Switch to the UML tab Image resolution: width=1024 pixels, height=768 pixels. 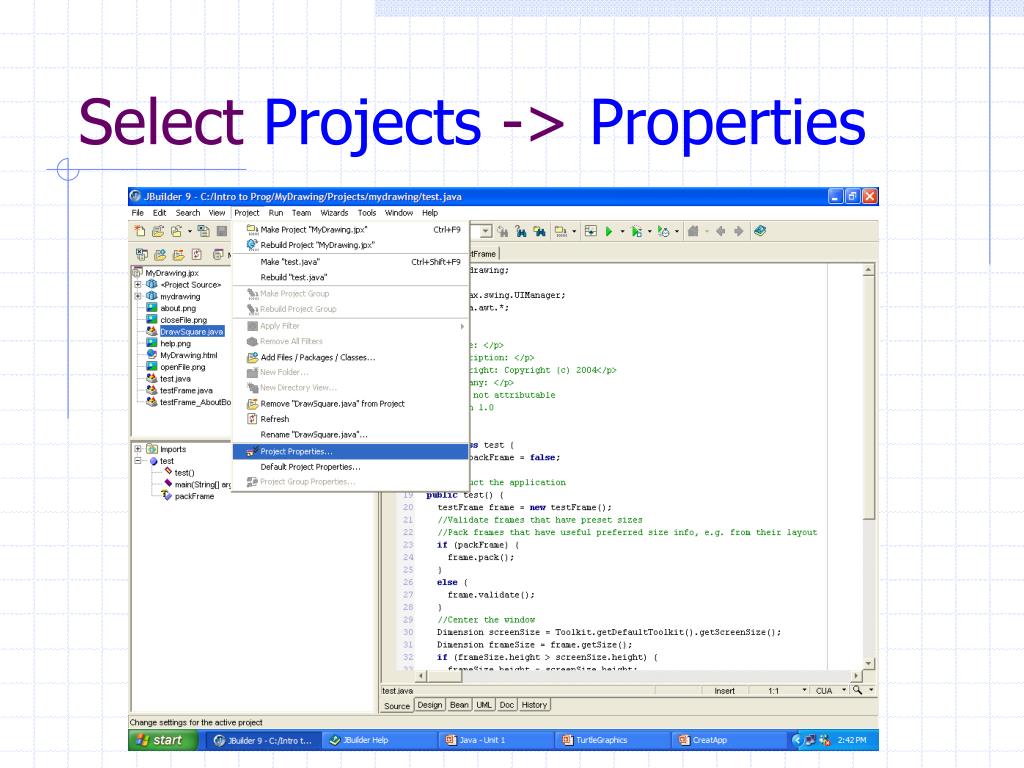click(484, 705)
